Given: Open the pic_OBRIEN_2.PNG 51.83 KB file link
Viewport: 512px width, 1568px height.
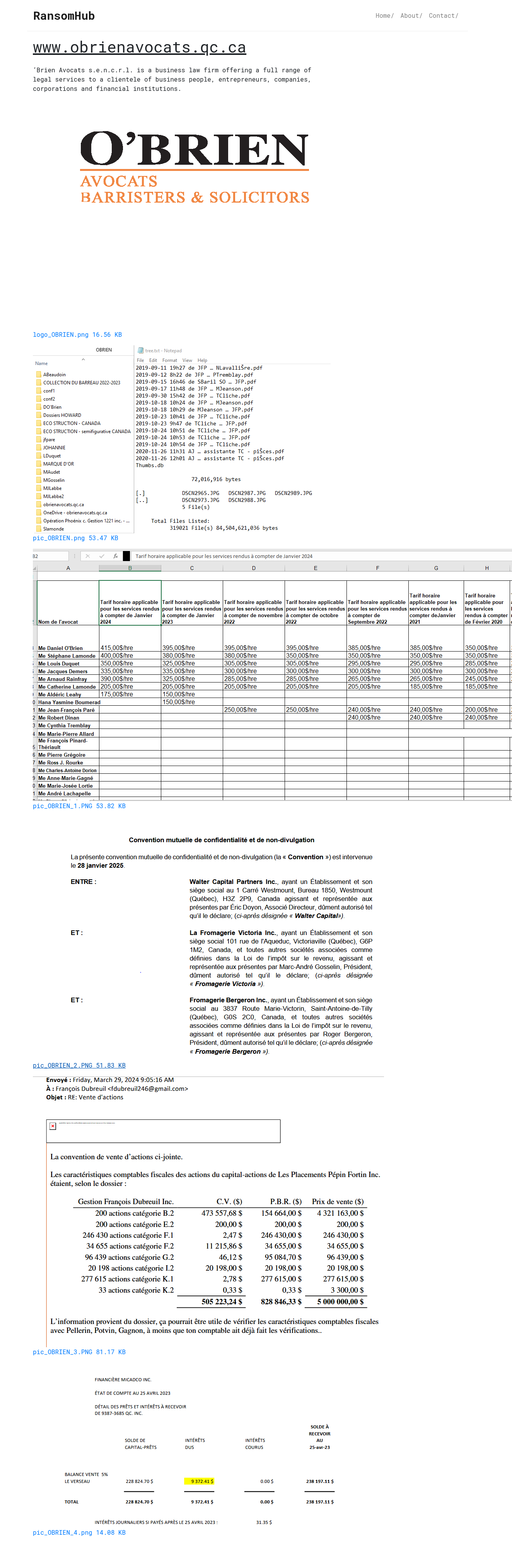Looking at the screenshot, I should [79, 1065].
